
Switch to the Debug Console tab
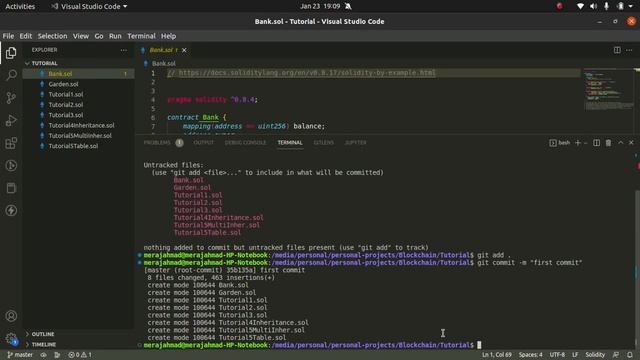(x=245, y=143)
